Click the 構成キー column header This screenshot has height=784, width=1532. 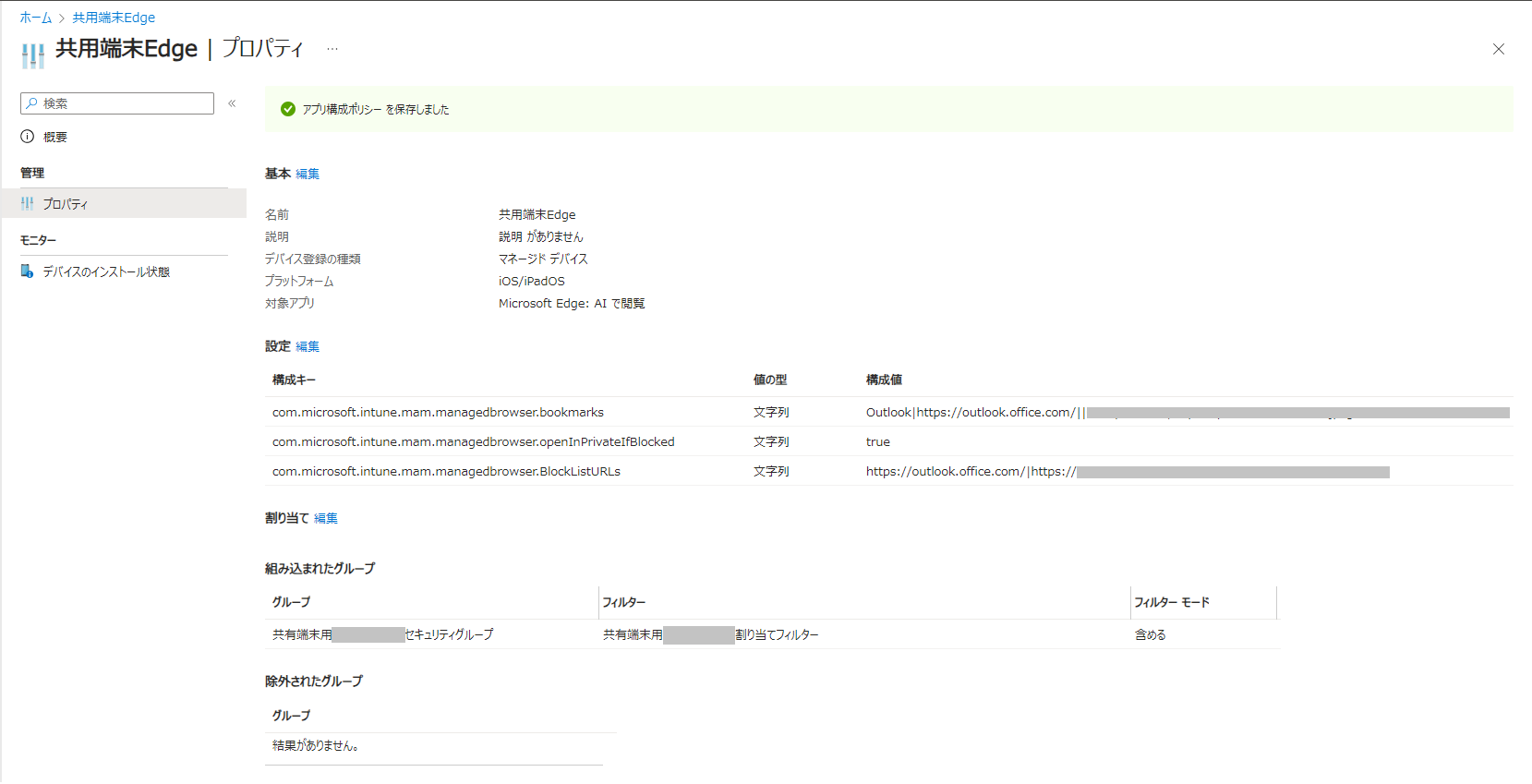[294, 380]
